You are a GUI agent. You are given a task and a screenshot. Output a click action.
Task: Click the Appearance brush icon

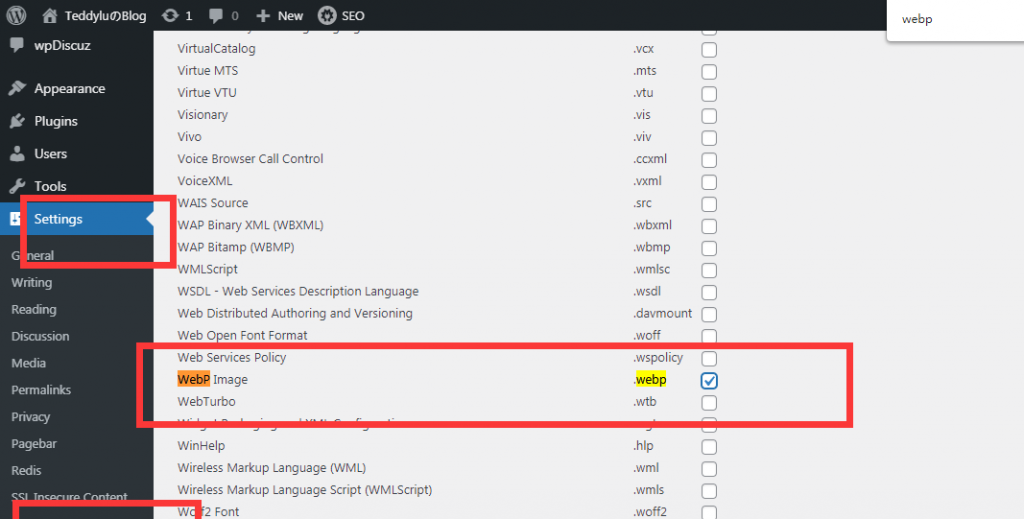[x=17, y=88]
